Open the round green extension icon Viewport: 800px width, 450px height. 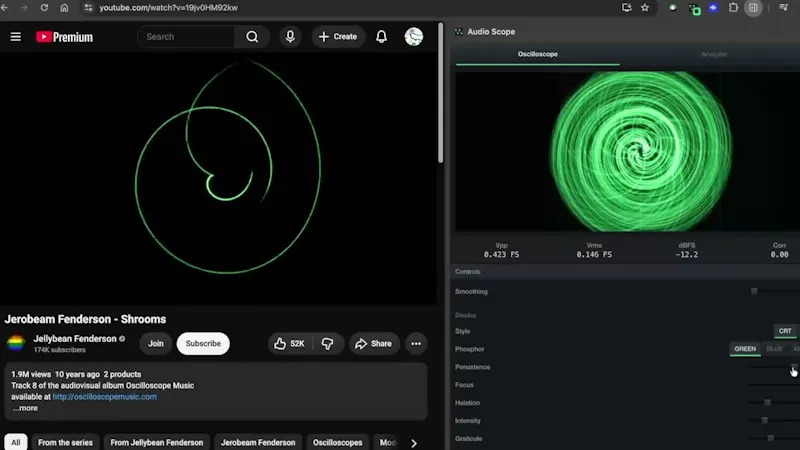click(x=672, y=8)
